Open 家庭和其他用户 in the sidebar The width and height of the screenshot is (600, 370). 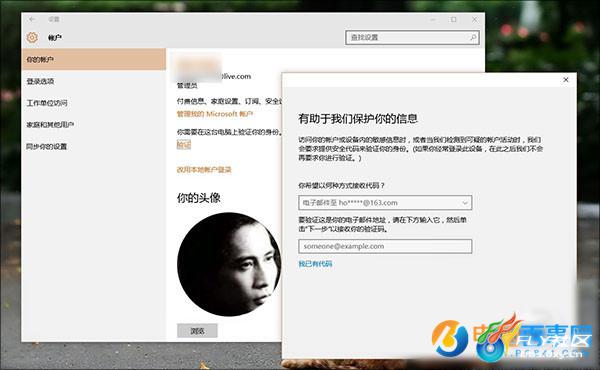94,125
